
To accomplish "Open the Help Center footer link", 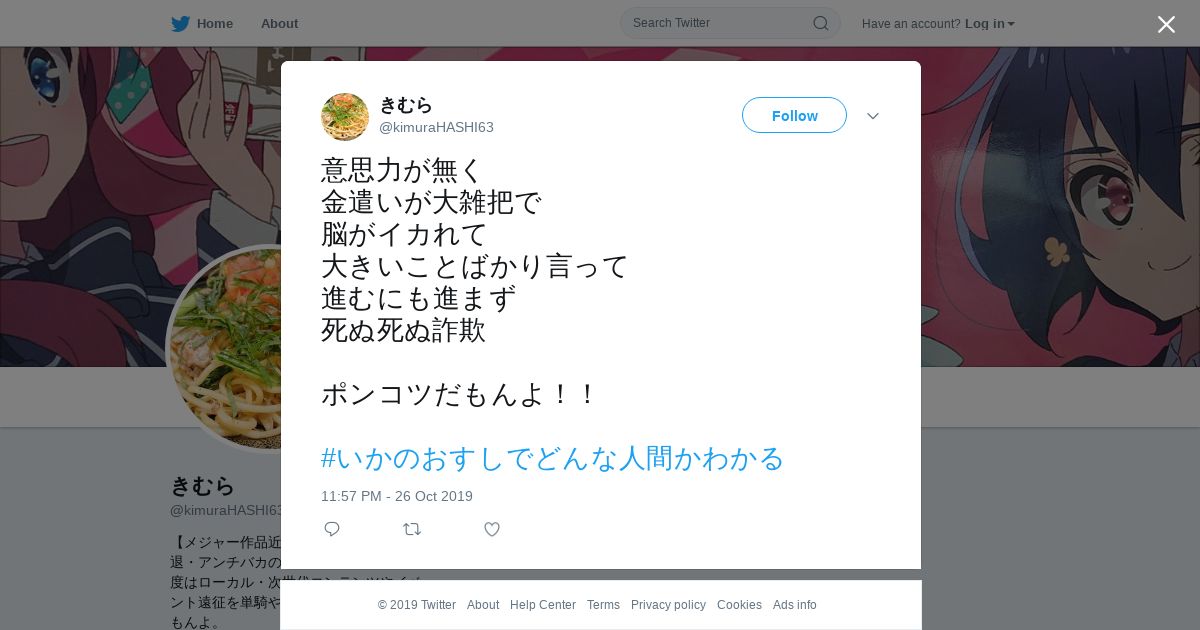I will (x=543, y=605).
